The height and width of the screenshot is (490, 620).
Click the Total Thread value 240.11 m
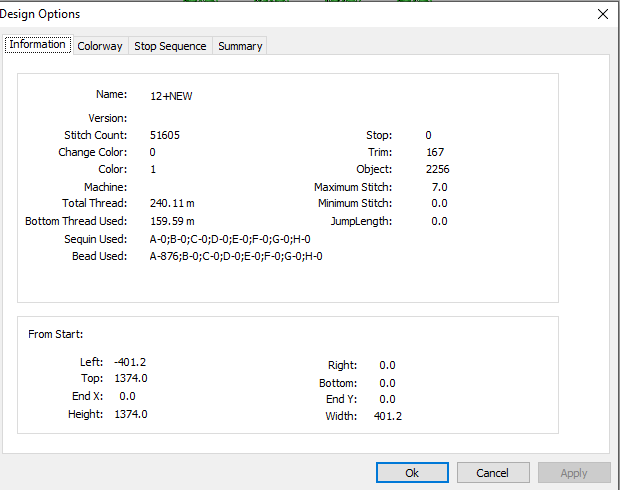[x=172, y=203]
